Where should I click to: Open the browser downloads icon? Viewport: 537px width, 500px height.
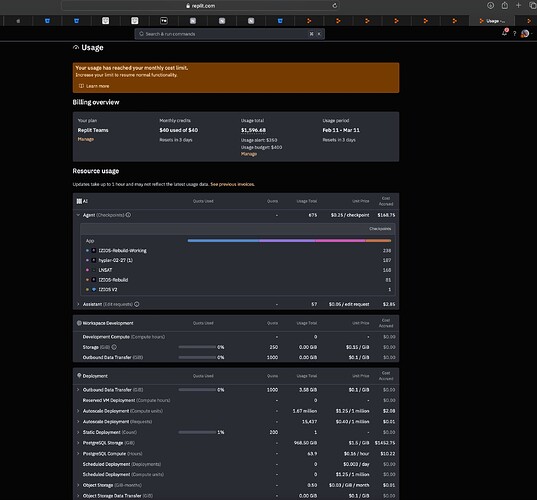click(x=490, y=5)
